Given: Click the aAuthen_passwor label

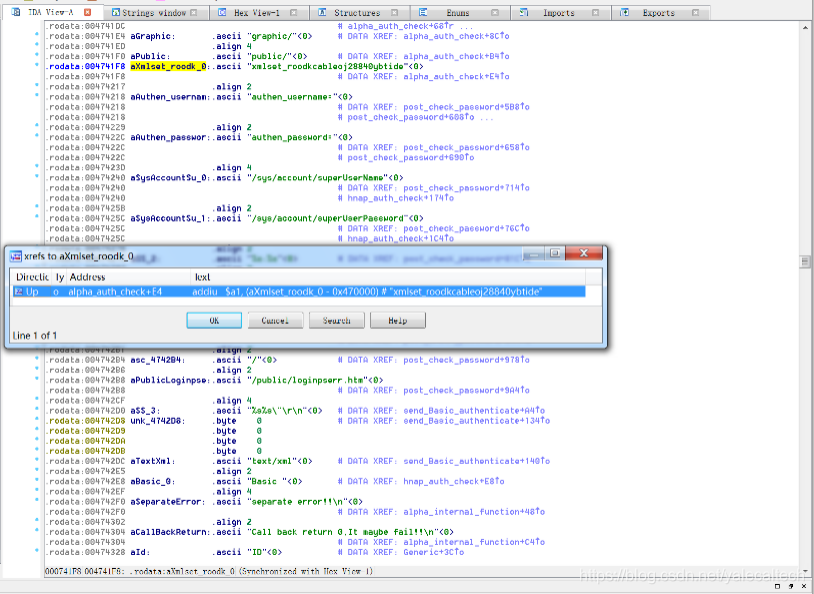Looking at the screenshot, I should pos(171,137).
